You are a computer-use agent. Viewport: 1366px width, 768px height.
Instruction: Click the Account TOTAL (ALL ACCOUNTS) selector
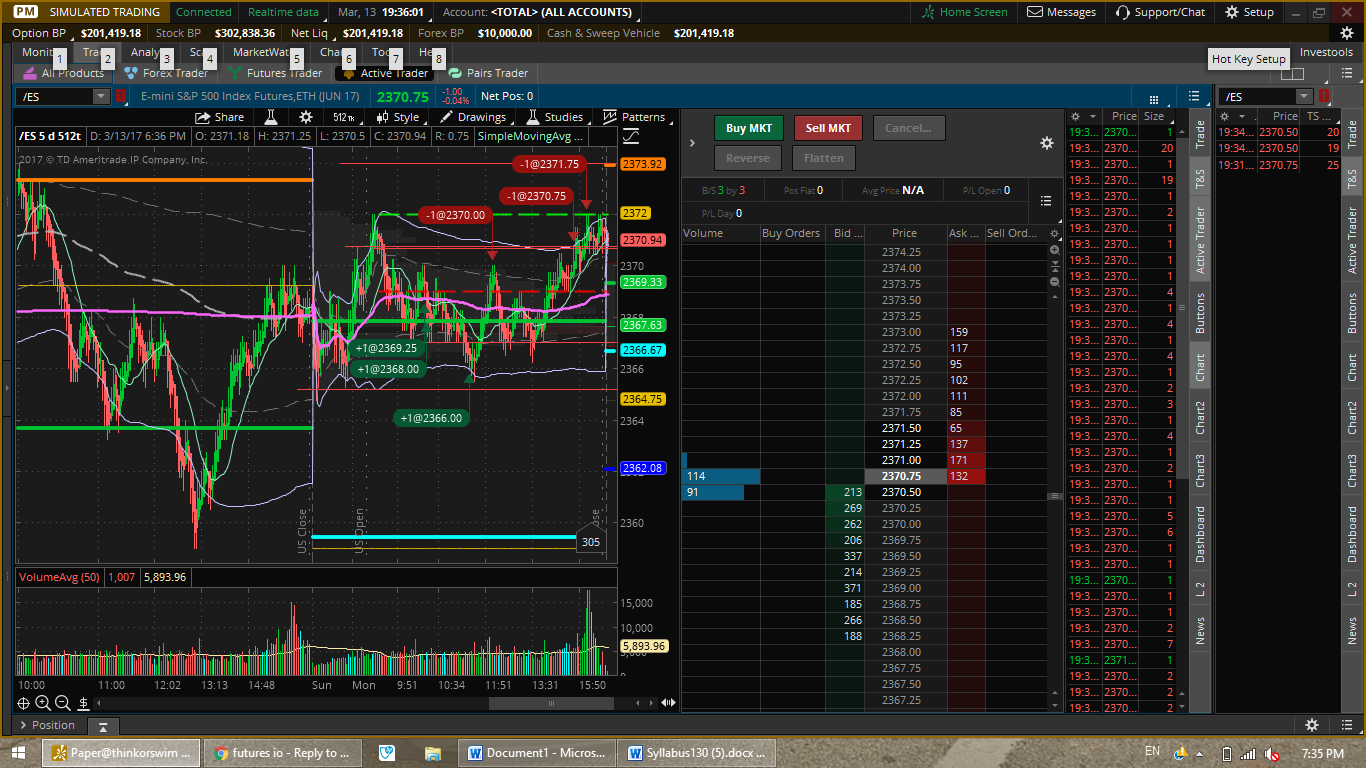pos(538,12)
